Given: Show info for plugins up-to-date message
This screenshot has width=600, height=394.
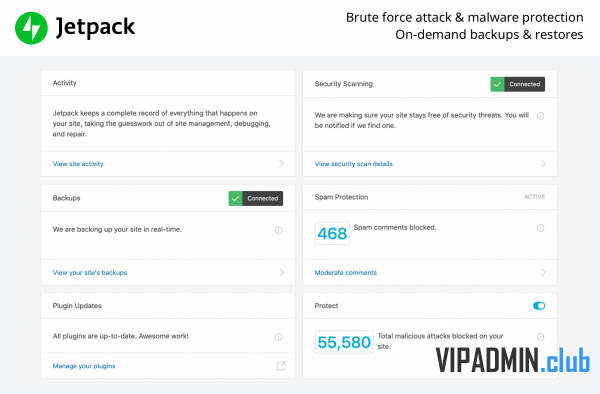Looking at the screenshot, I should 279,337.
